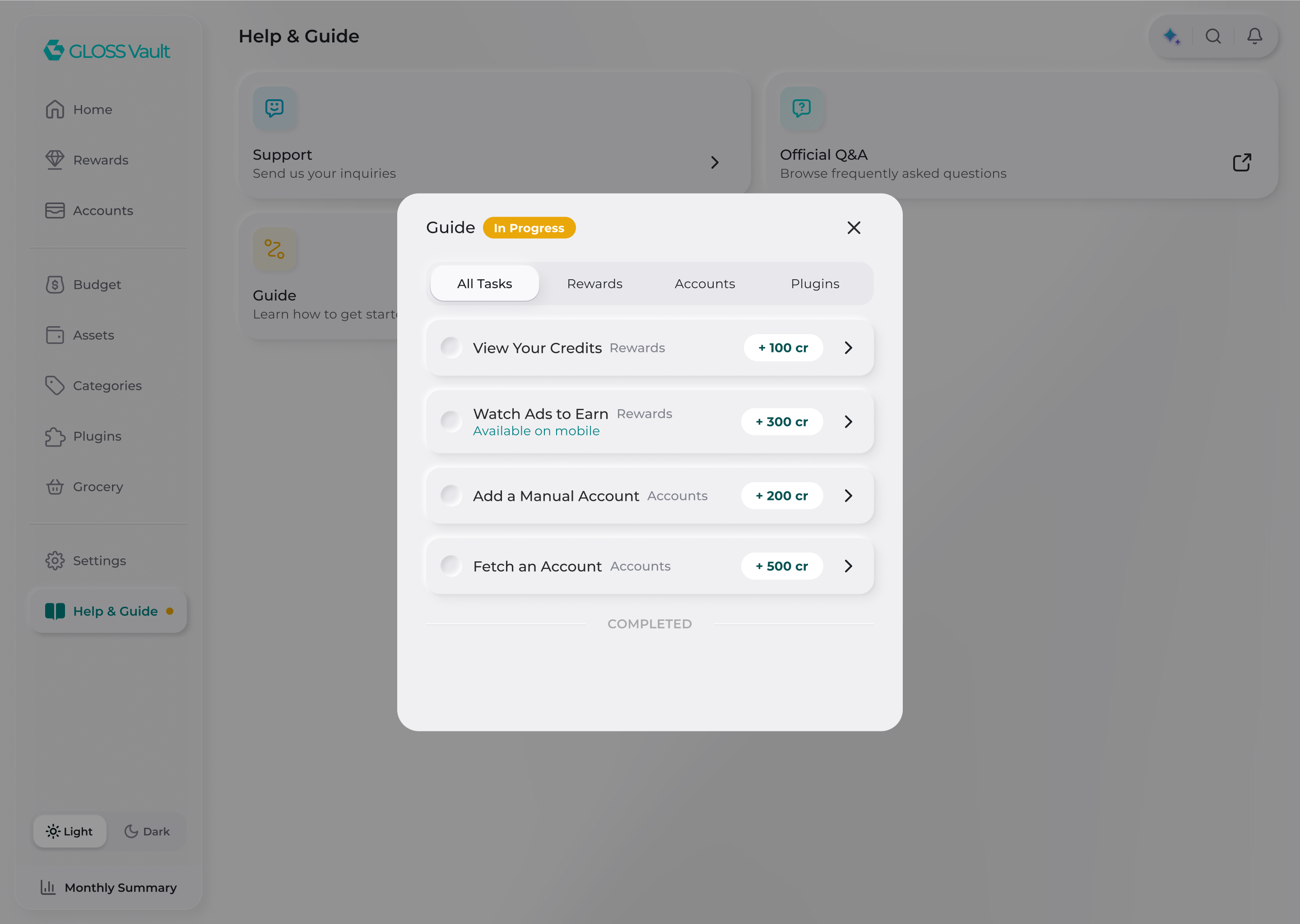This screenshot has width=1300, height=924.
Task: Click the Guide route icon
Action: (274, 249)
